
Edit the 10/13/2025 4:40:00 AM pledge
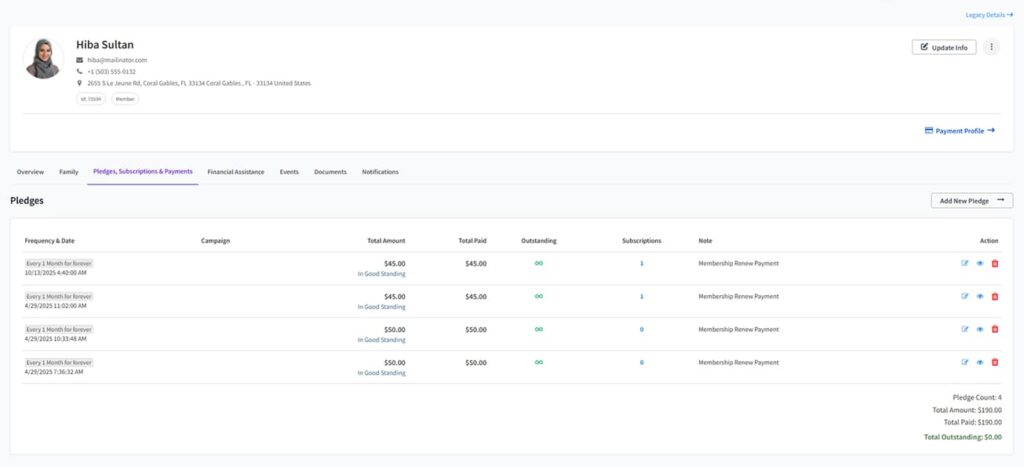[x=965, y=263]
